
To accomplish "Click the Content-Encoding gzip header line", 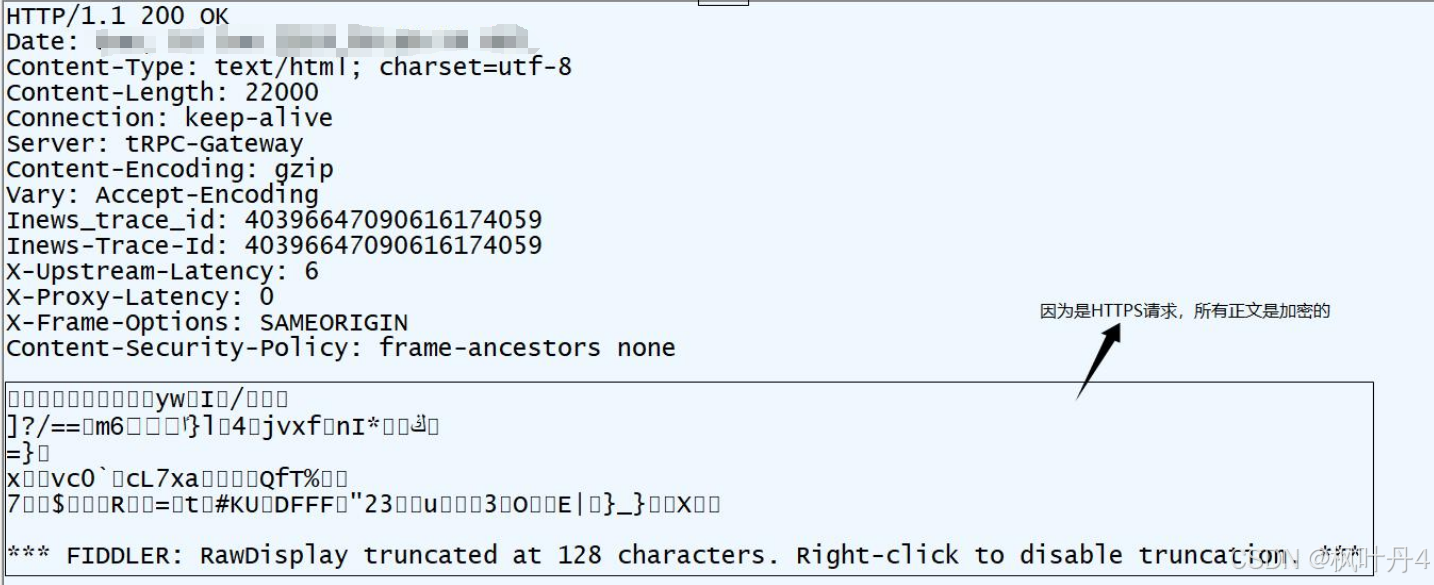I will click(169, 168).
